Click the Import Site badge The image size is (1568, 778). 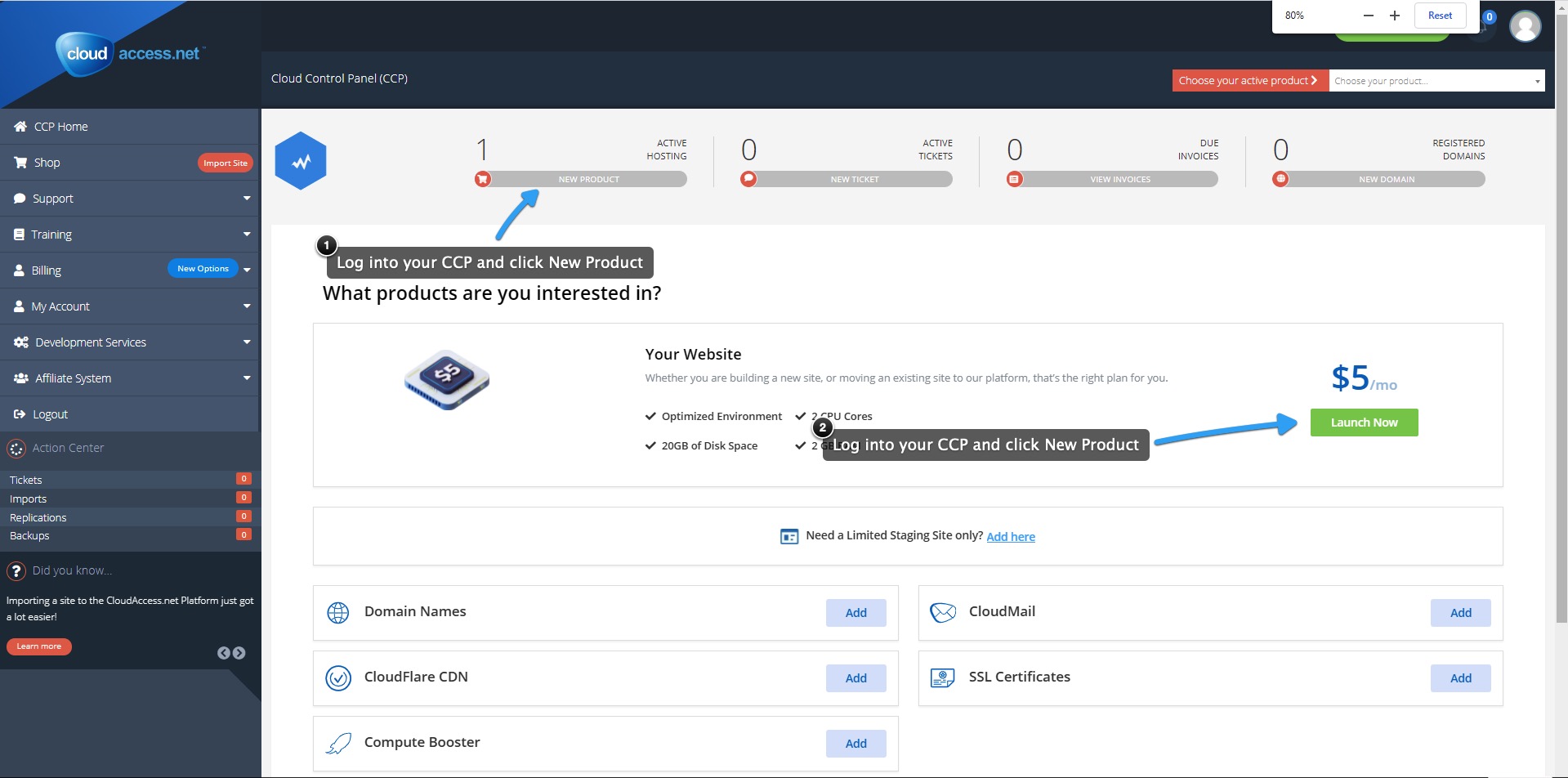[x=225, y=163]
